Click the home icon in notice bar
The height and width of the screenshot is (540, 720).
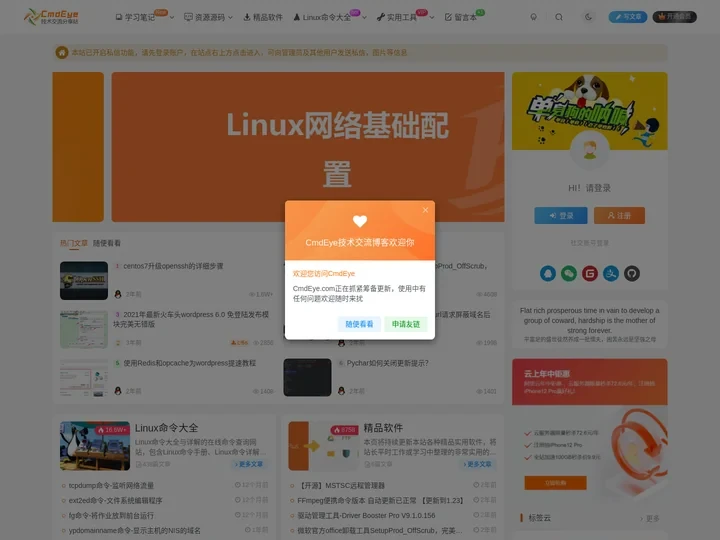62,53
